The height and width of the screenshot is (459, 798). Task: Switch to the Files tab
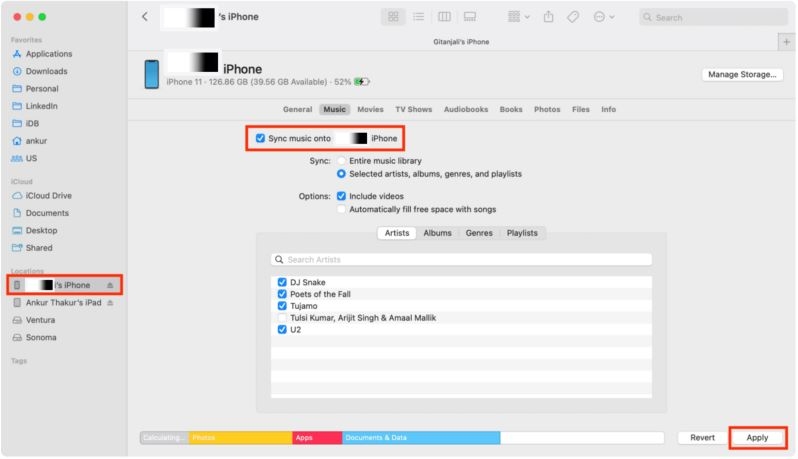click(580, 109)
